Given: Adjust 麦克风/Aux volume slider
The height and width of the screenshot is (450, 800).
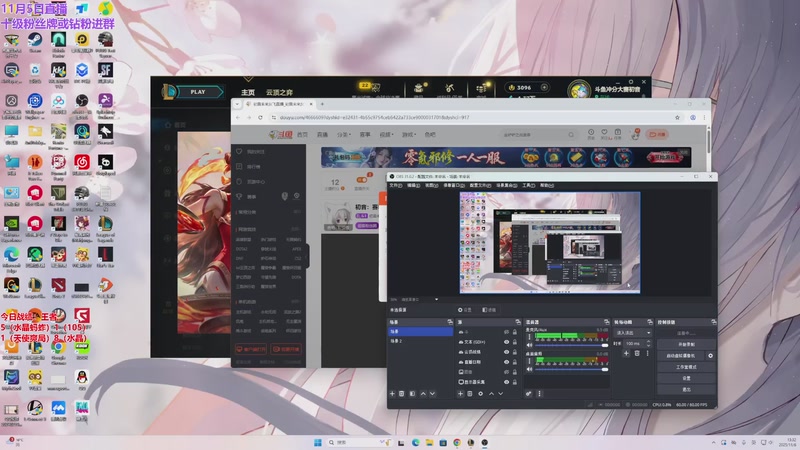Looking at the screenshot, I should (x=571, y=345).
